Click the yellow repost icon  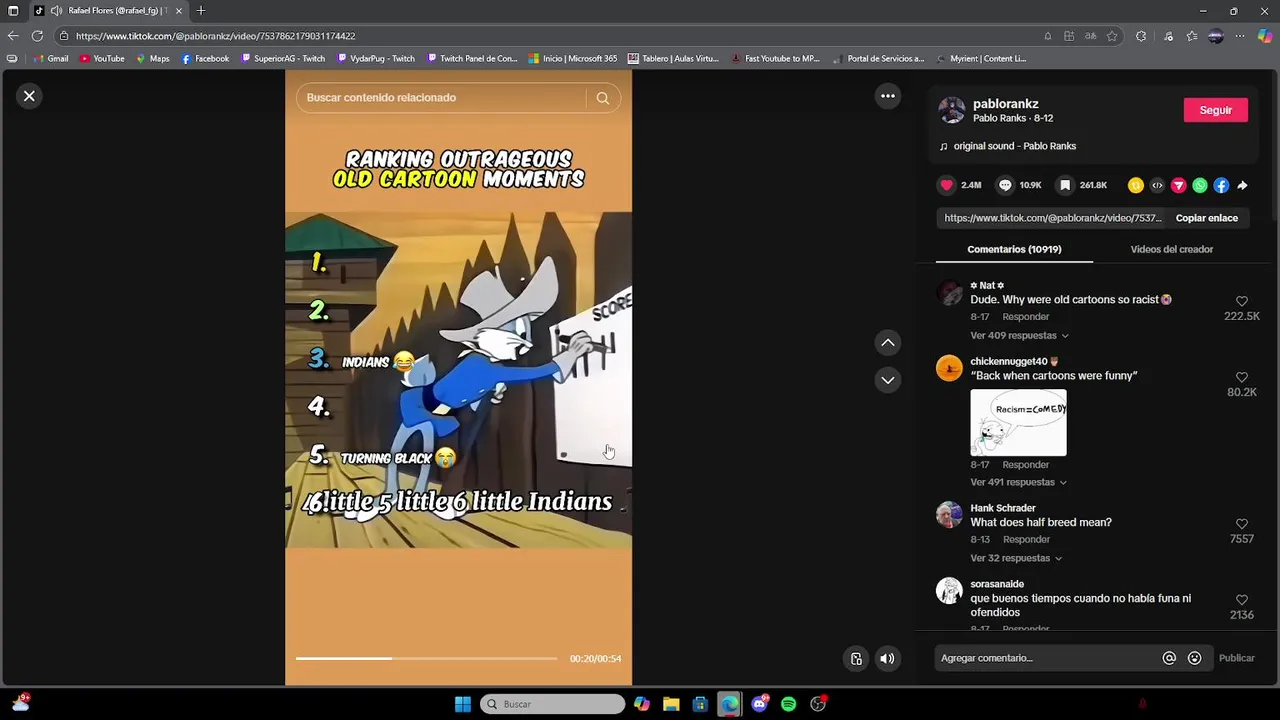click(x=1135, y=185)
